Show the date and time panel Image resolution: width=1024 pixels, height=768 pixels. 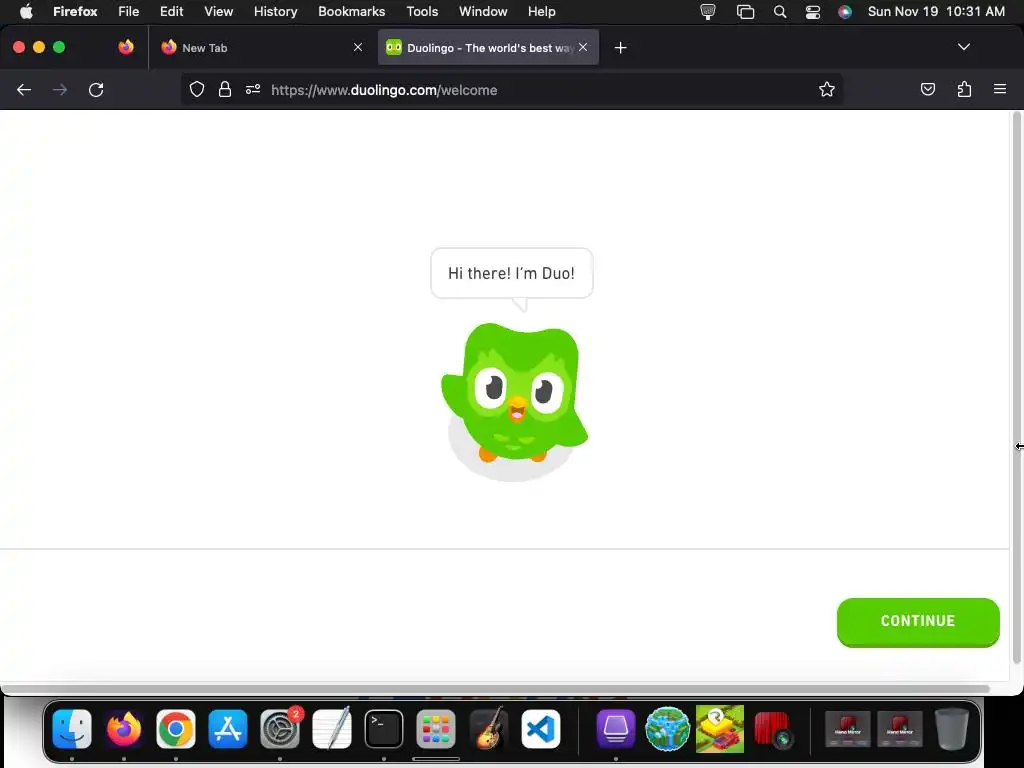[x=936, y=12]
